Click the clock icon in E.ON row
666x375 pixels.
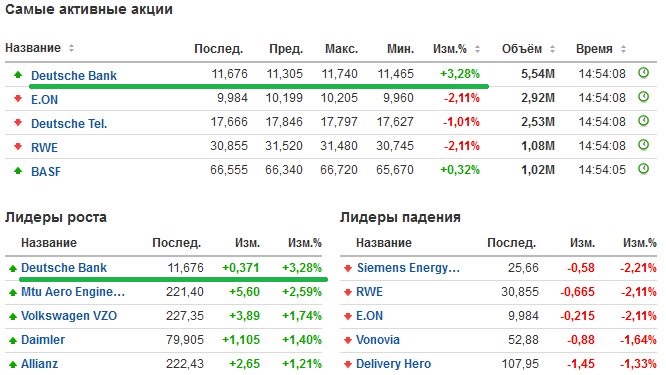pos(643,97)
